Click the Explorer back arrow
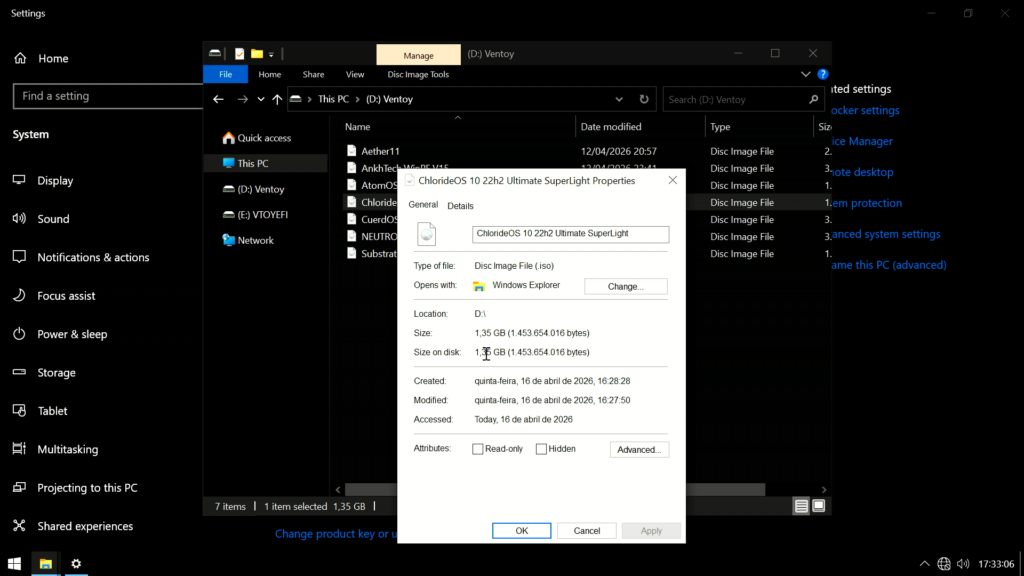Image resolution: width=1024 pixels, height=576 pixels. (x=218, y=100)
